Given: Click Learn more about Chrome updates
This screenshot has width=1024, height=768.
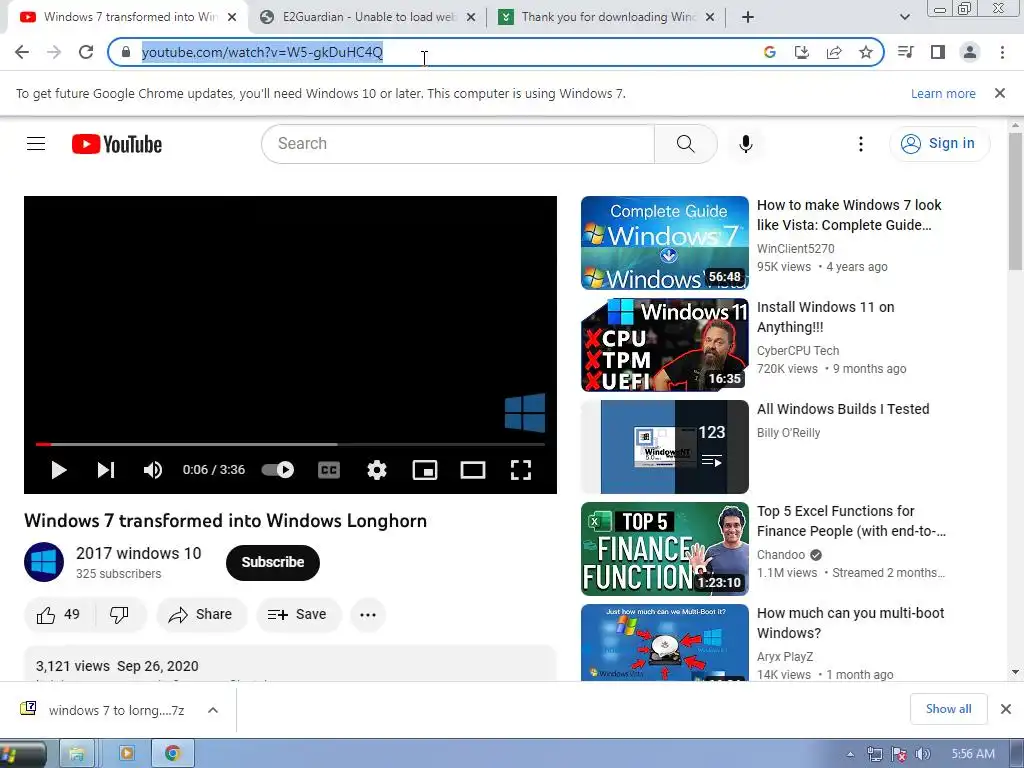Looking at the screenshot, I should (x=943, y=93).
